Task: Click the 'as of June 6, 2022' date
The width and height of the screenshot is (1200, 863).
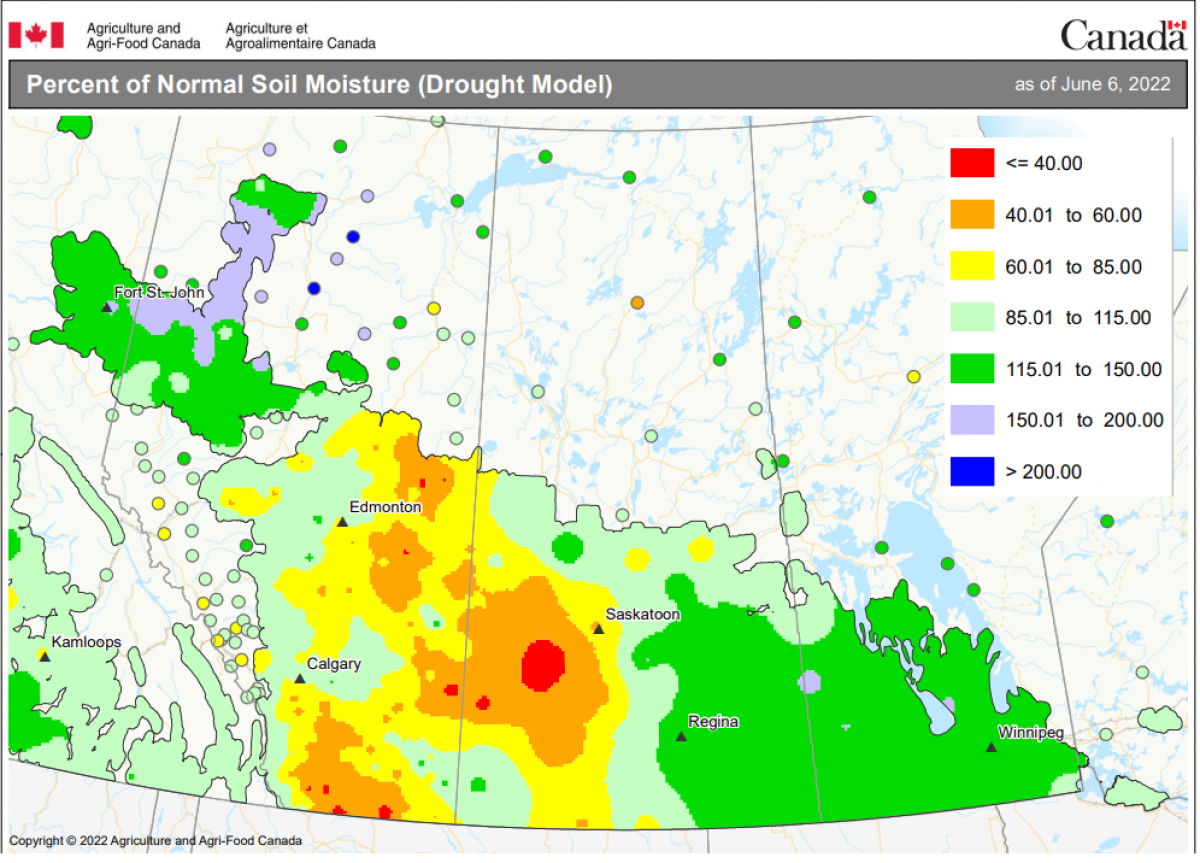Action: tap(1092, 85)
